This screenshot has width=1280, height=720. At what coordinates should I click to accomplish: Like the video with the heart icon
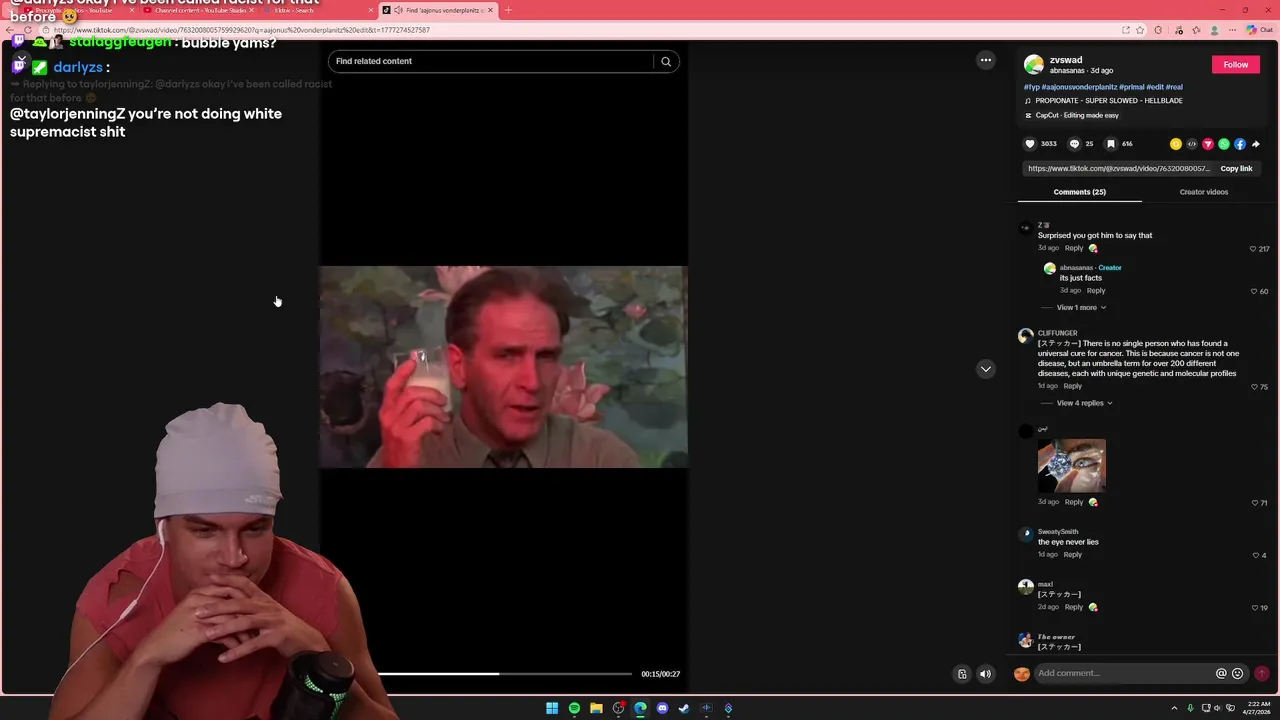(1030, 144)
